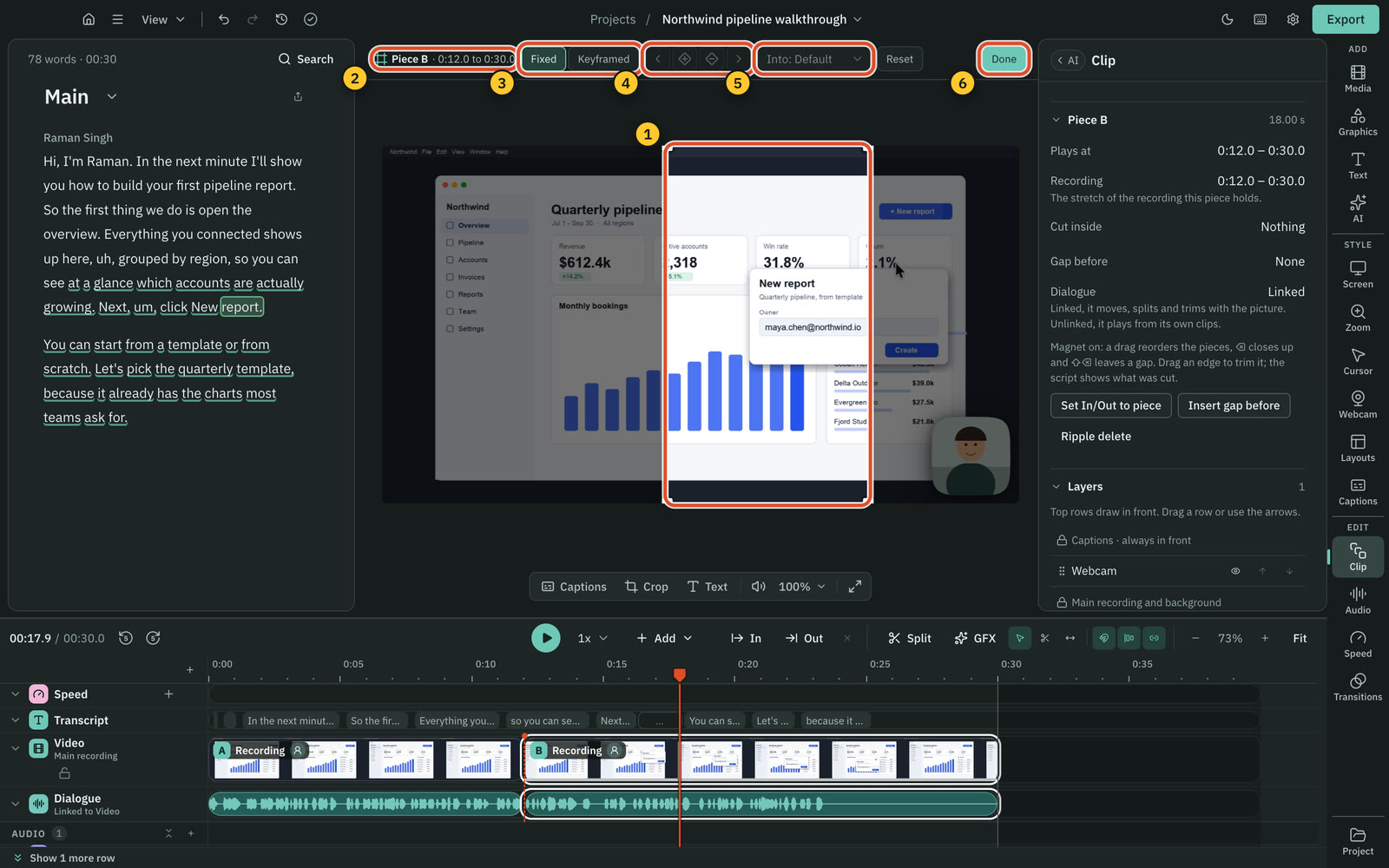
Task: Open the Audio edit panel
Action: coord(1358,600)
